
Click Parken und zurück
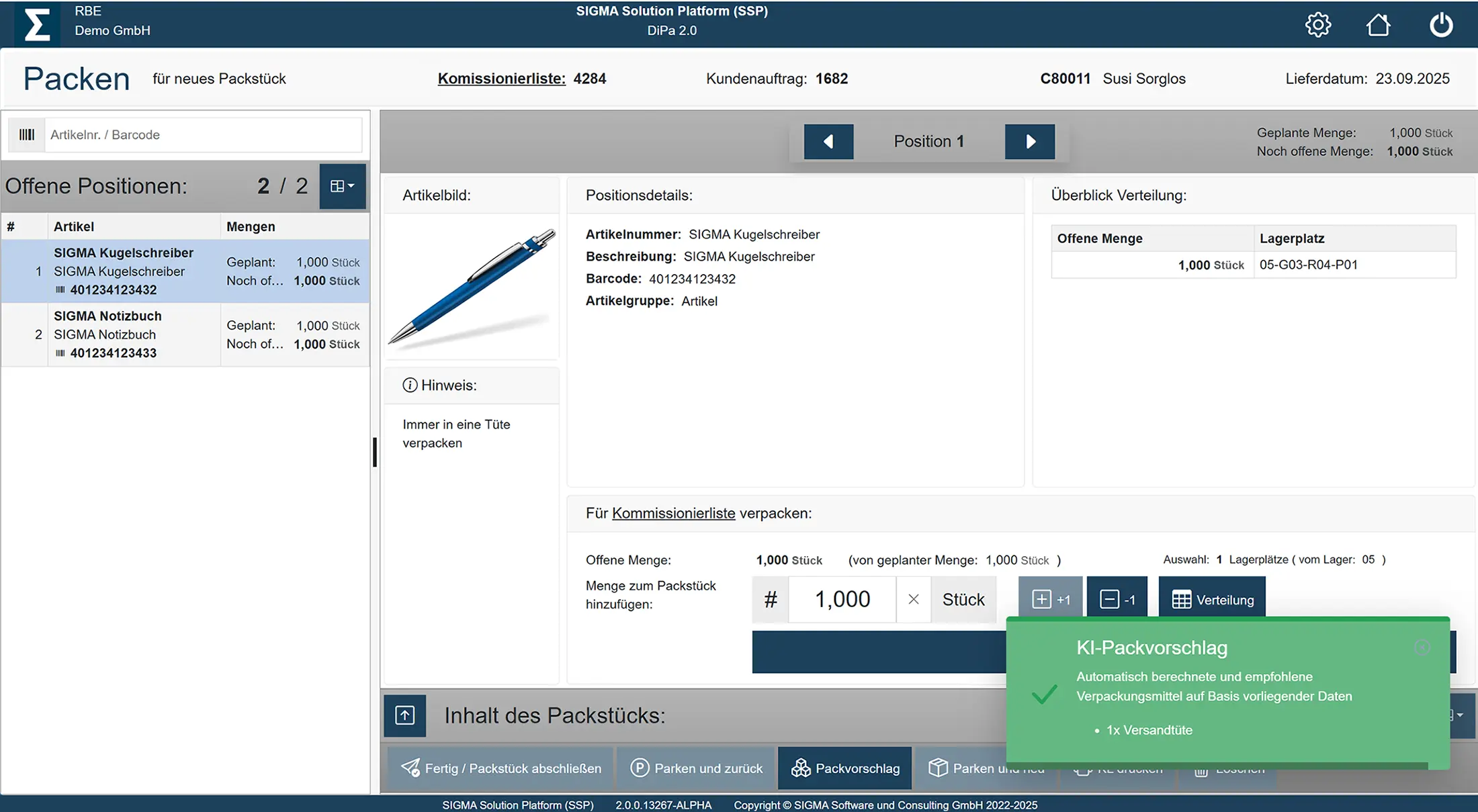click(x=697, y=768)
